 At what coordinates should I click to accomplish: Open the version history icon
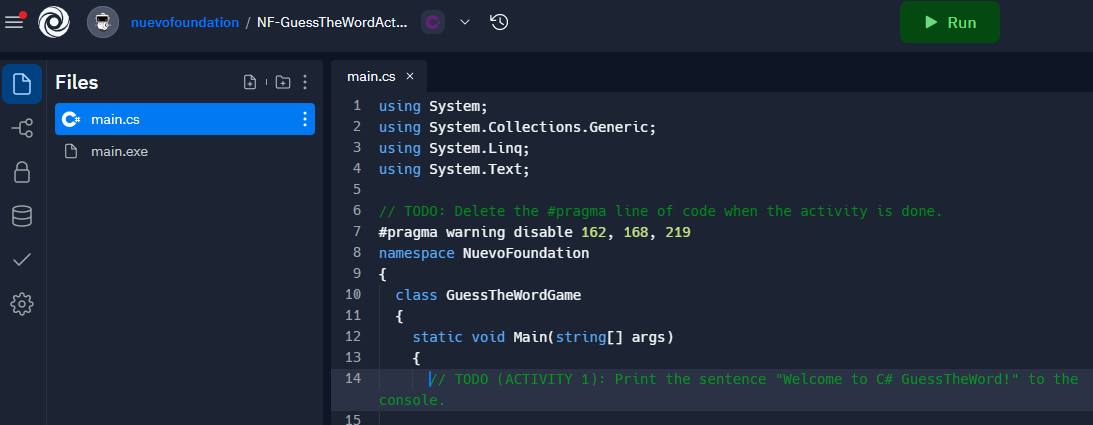coord(499,22)
